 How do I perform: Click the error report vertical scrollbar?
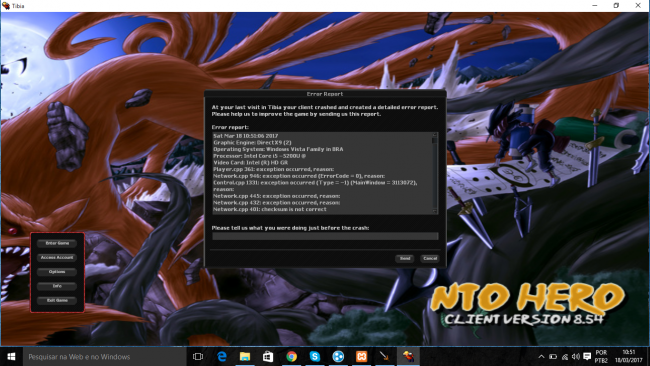(434, 173)
